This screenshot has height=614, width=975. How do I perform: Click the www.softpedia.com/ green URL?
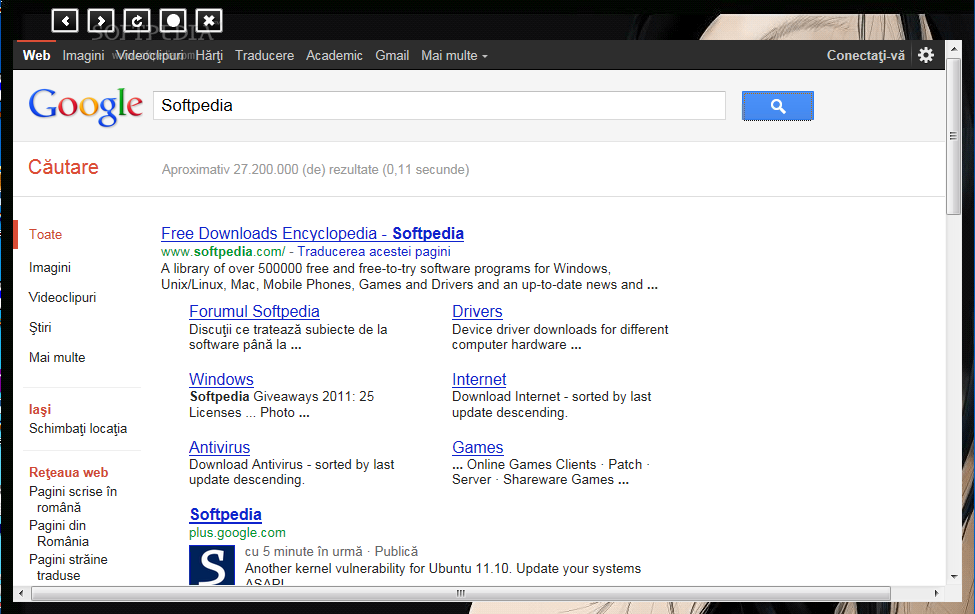pos(223,251)
